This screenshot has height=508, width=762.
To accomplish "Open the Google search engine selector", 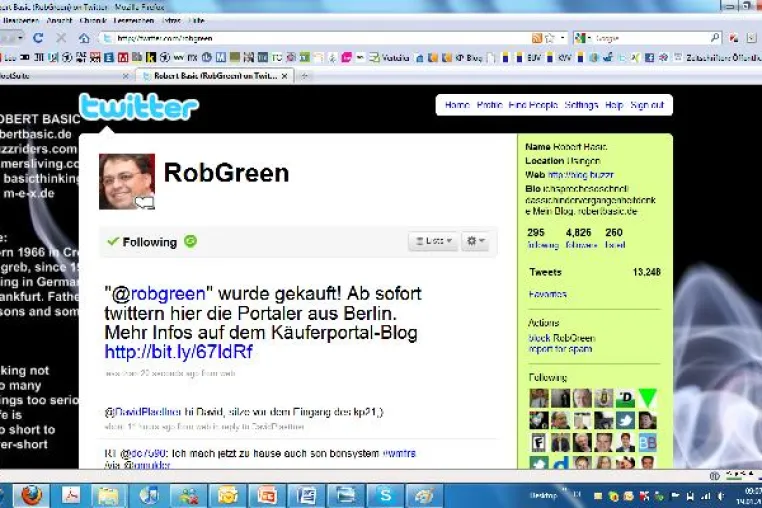I will tap(583, 38).
